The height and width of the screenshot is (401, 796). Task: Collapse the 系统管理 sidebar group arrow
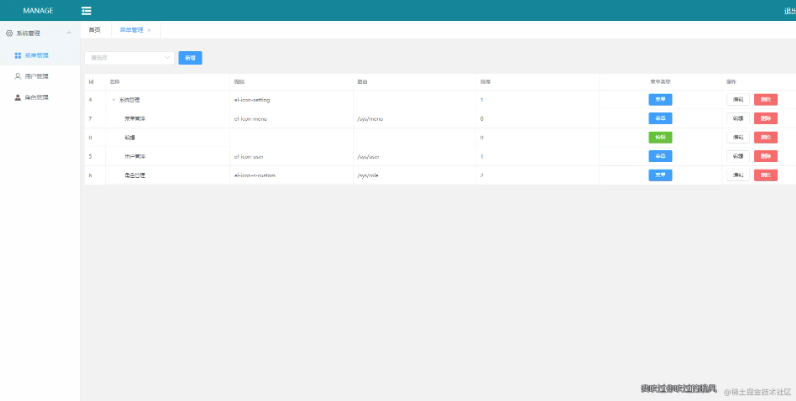[69, 33]
